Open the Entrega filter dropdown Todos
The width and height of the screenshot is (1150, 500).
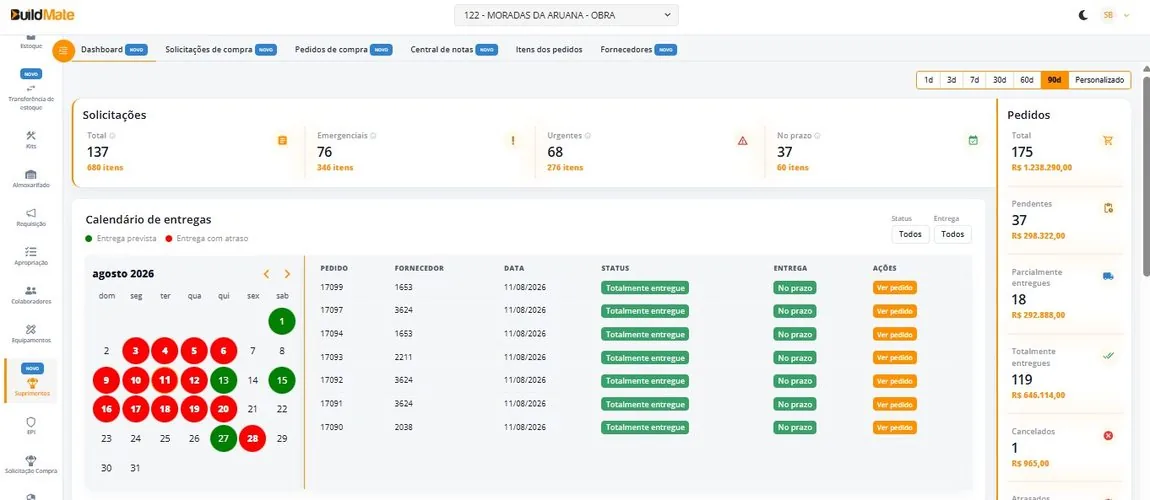coord(953,234)
